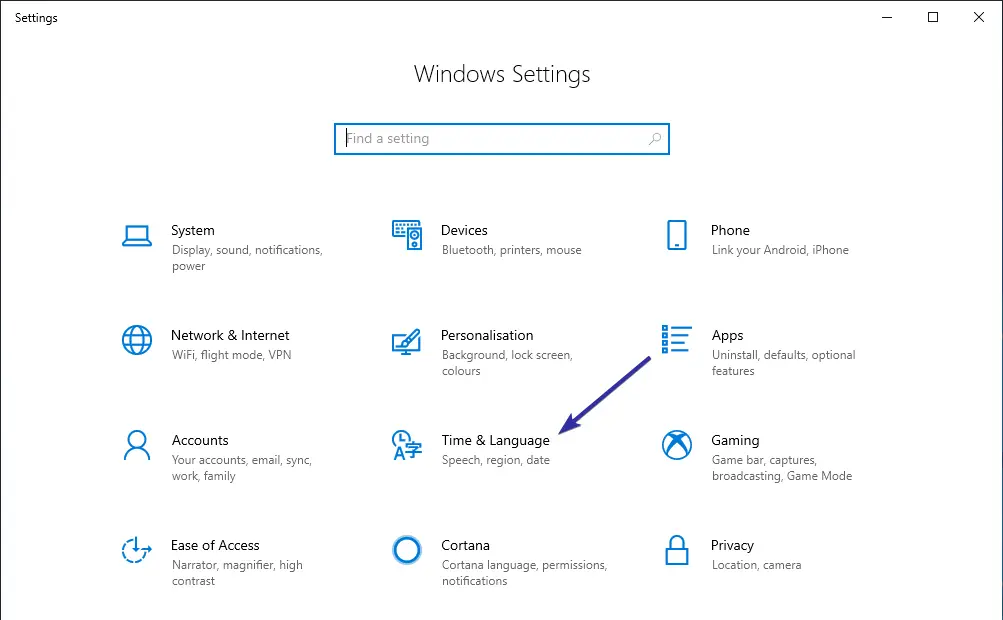Screen dimensions: 1003x620
Task: Open Network & Internet using the globe icon
Action: point(137,341)
